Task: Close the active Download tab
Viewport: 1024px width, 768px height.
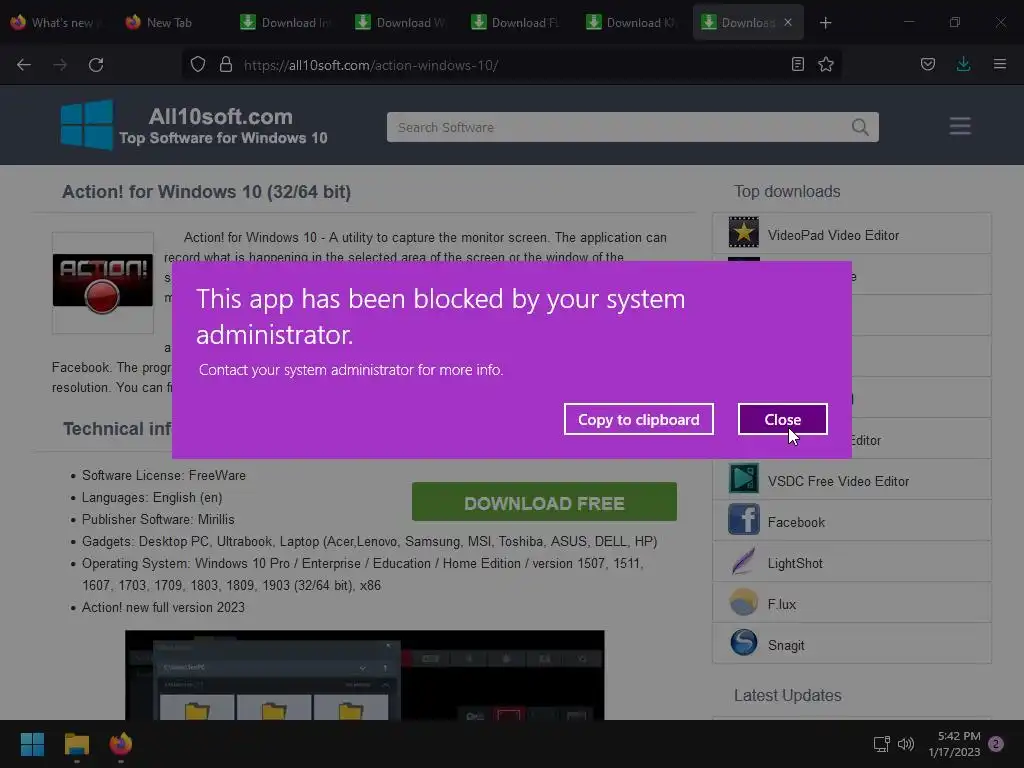Action: click(788, 22)
